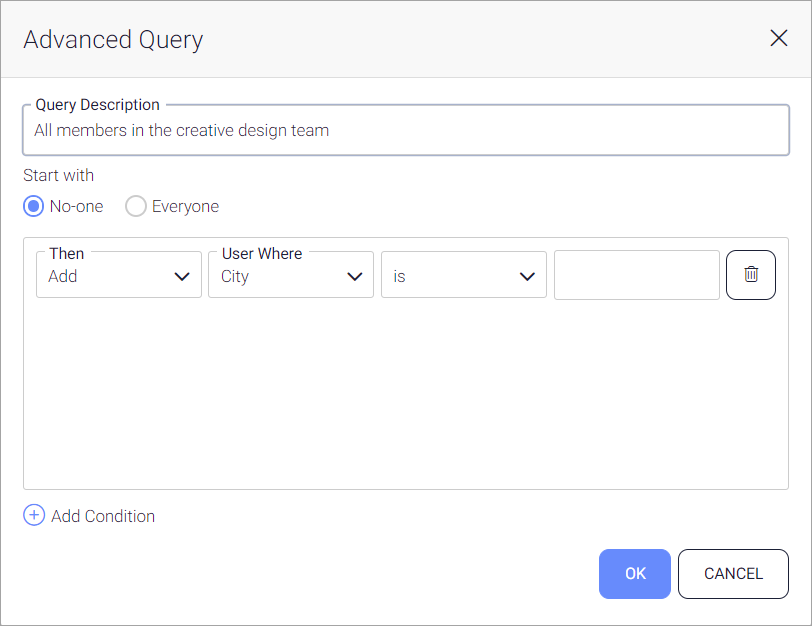Select the No-one radio button
The image size is (812, 626).
coord(34,206)
